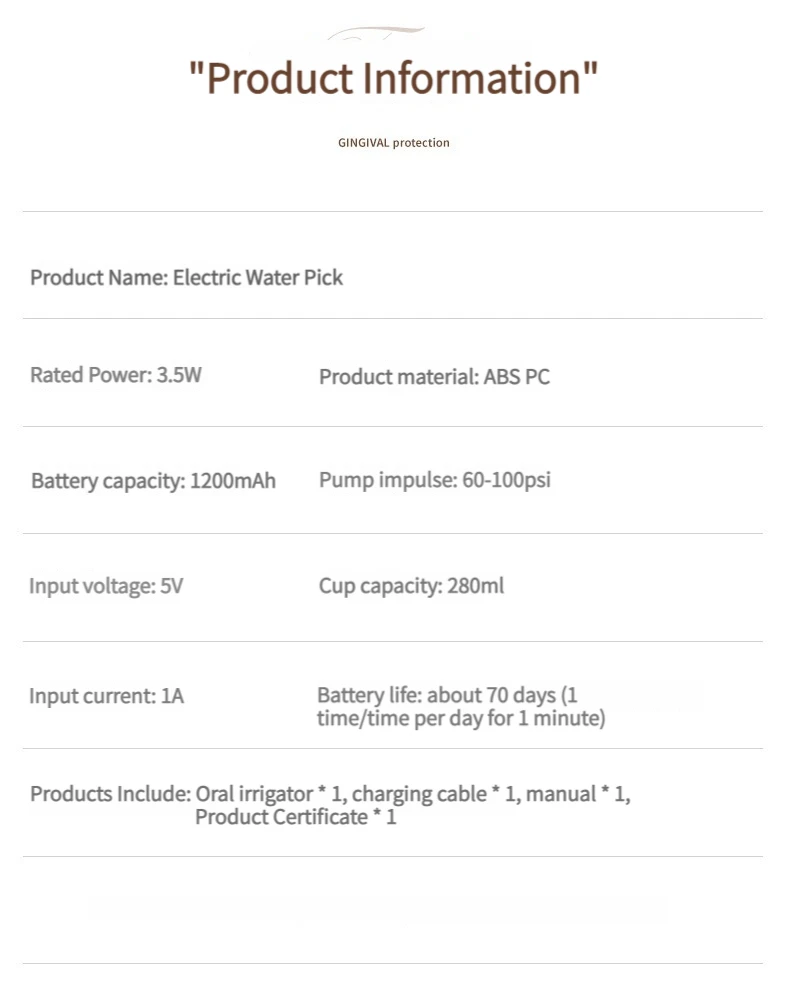This screenshot has width=790, height=983.
Task: Click the Rated Power: 3.5W text
Action: click(x=115, y=376)
